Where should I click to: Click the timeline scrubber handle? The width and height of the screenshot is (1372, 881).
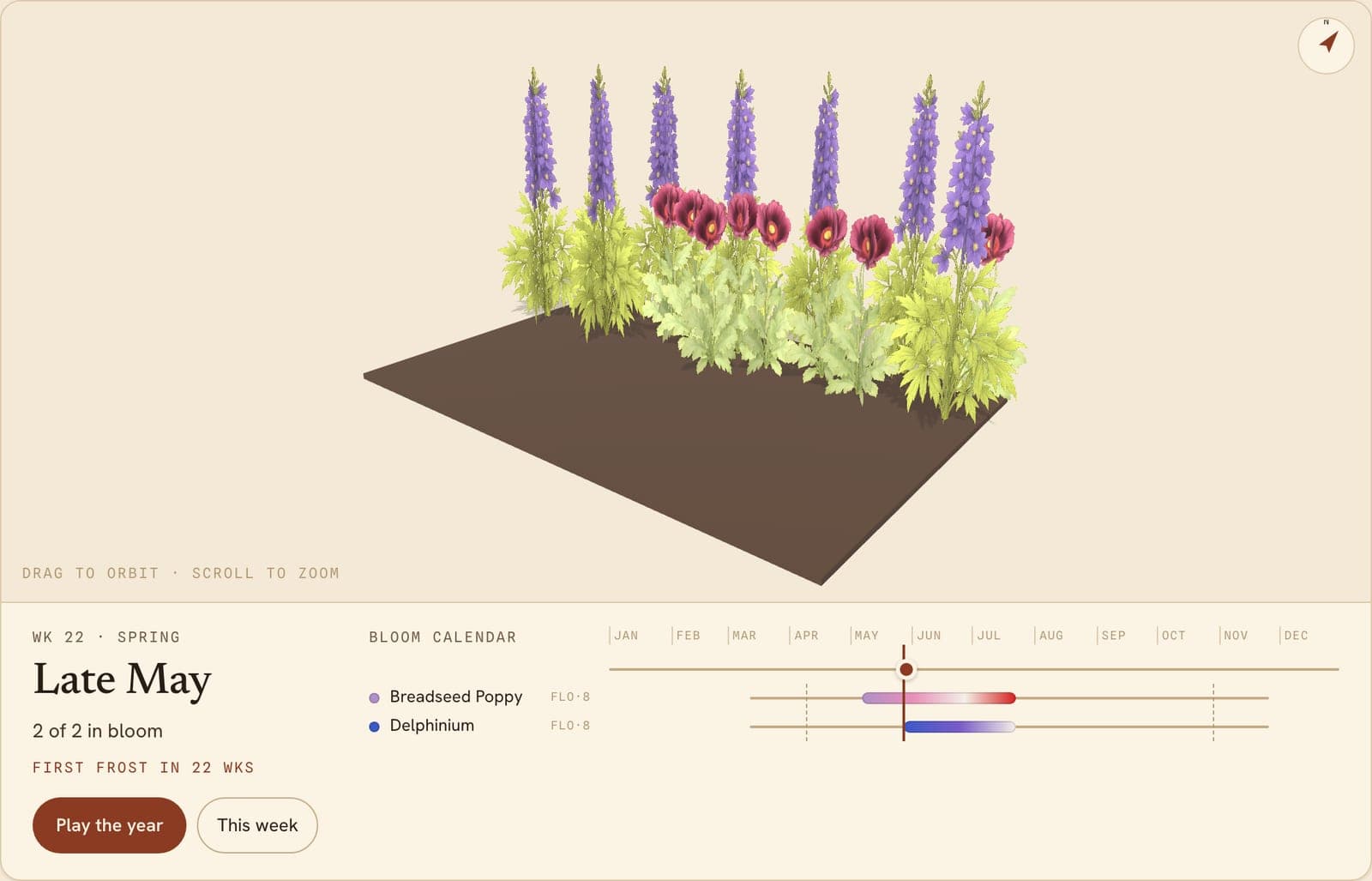pos(906,669)
